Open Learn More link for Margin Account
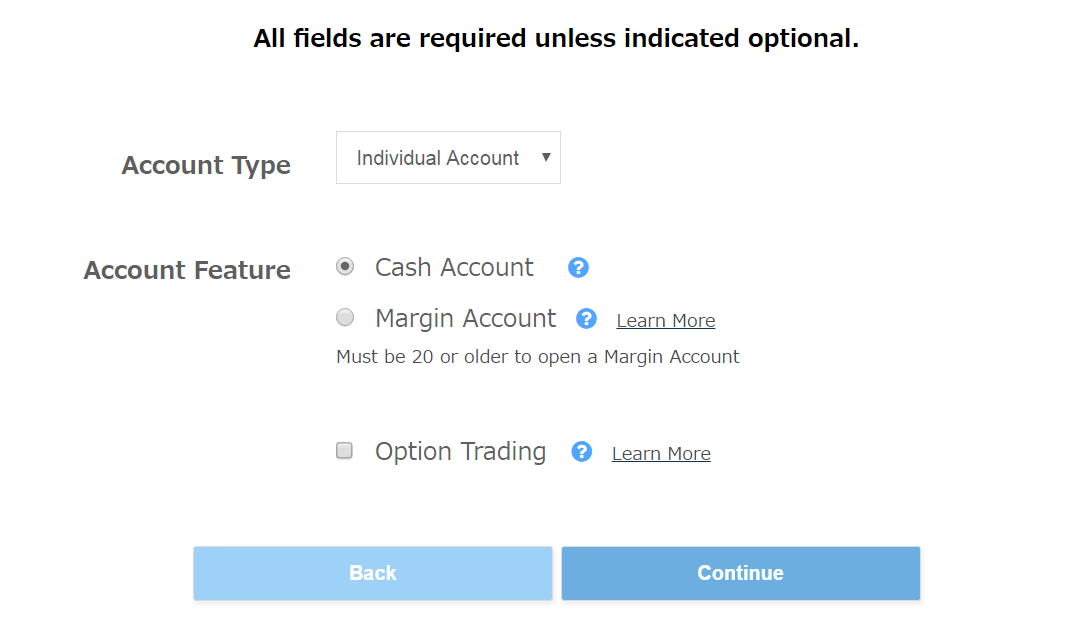The image size is (1091, 621). pyautogui.click(x=666, y=321)
